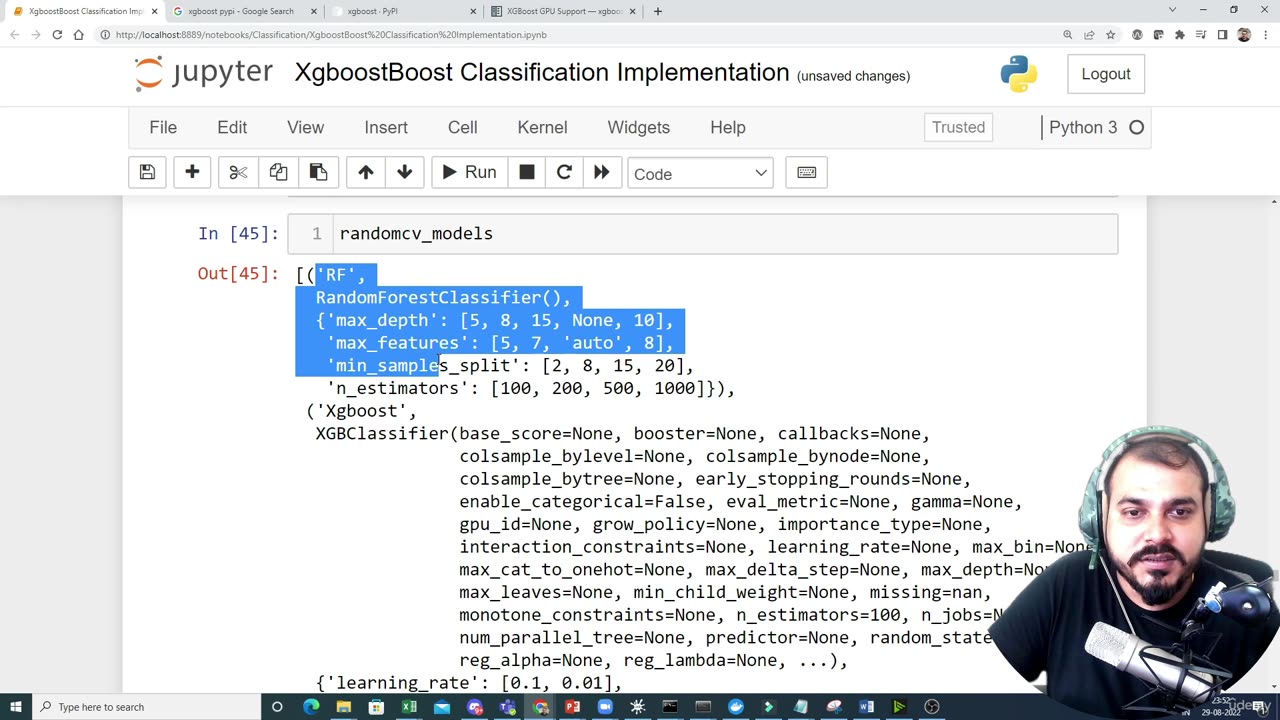Open the Cell menu
This screenshot has width=1280, height=720.
[462, 127]
